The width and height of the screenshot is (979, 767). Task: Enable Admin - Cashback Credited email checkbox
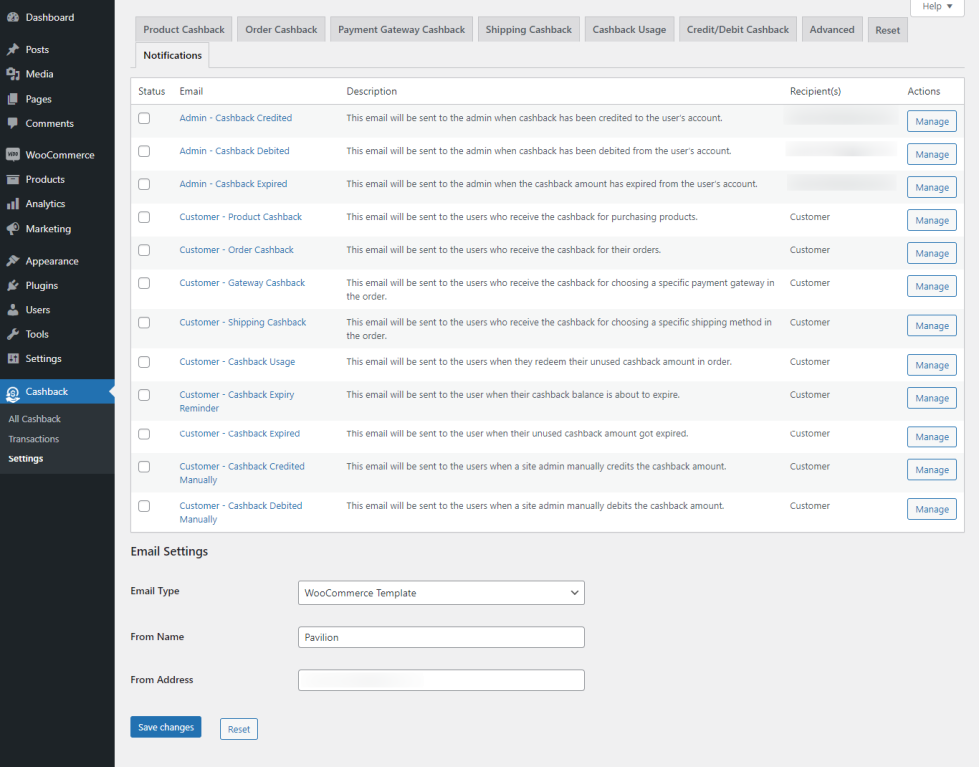coord(144,118)
